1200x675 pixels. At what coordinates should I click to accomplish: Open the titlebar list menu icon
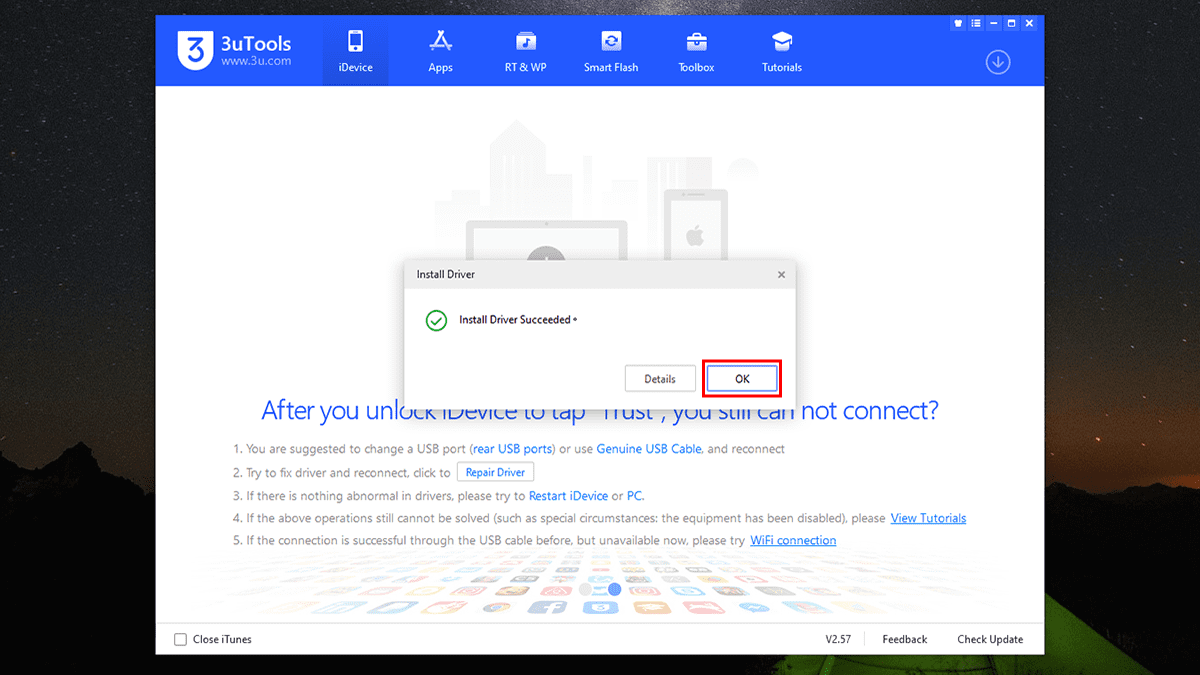[975, 22]
